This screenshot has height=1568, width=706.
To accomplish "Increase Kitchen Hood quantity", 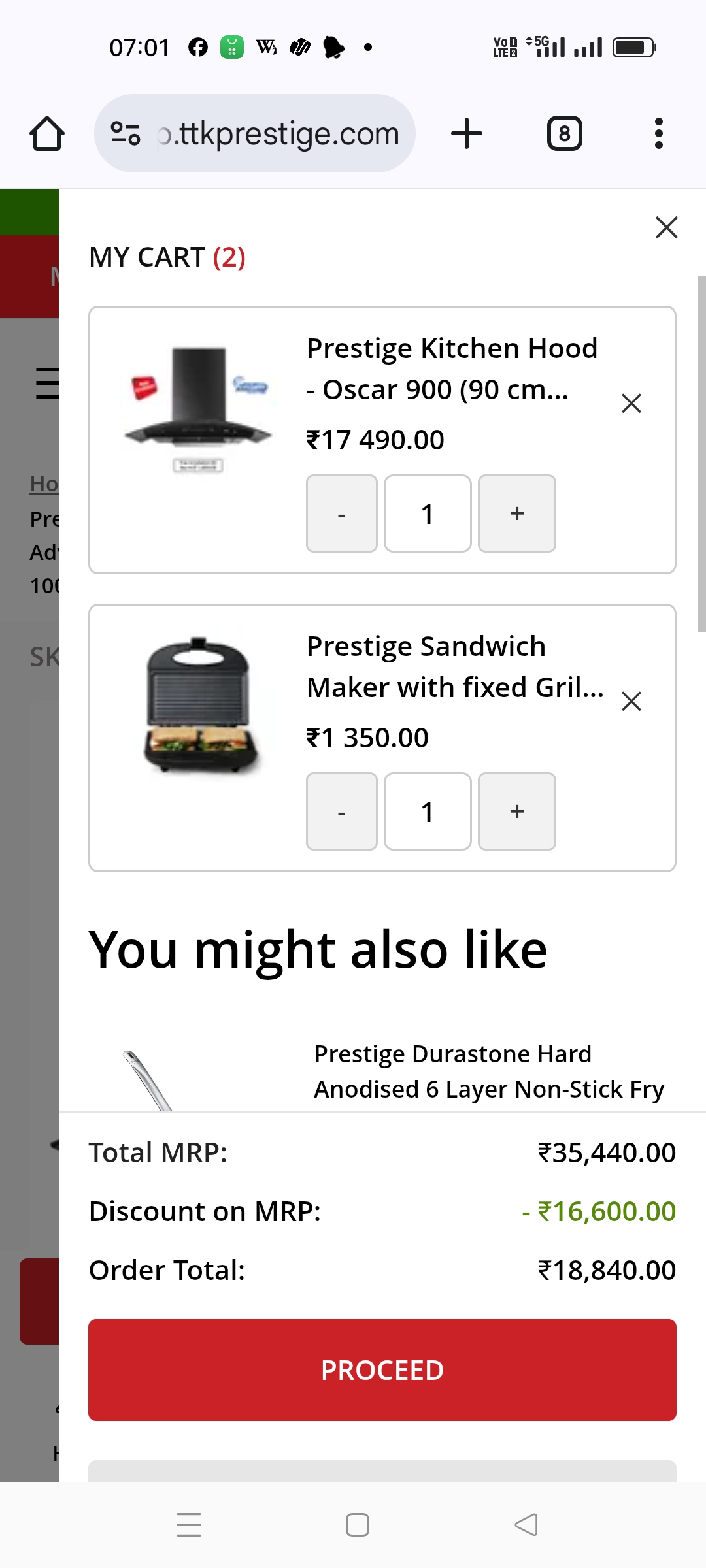I will [516, 514].
